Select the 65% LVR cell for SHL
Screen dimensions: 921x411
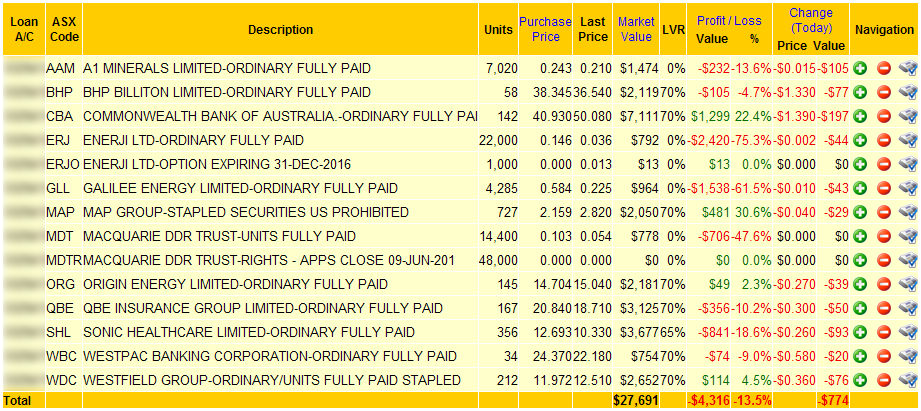[x=673, y=333]
